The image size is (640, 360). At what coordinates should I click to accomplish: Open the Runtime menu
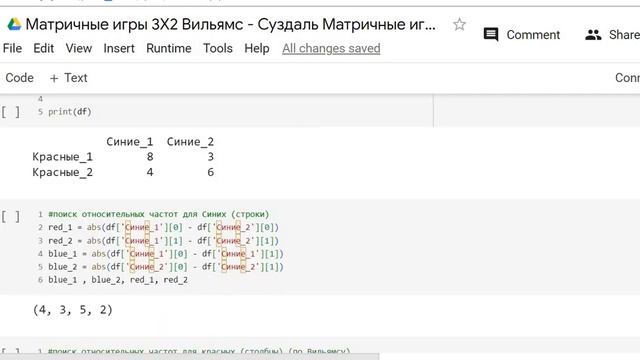coord(169,48)
